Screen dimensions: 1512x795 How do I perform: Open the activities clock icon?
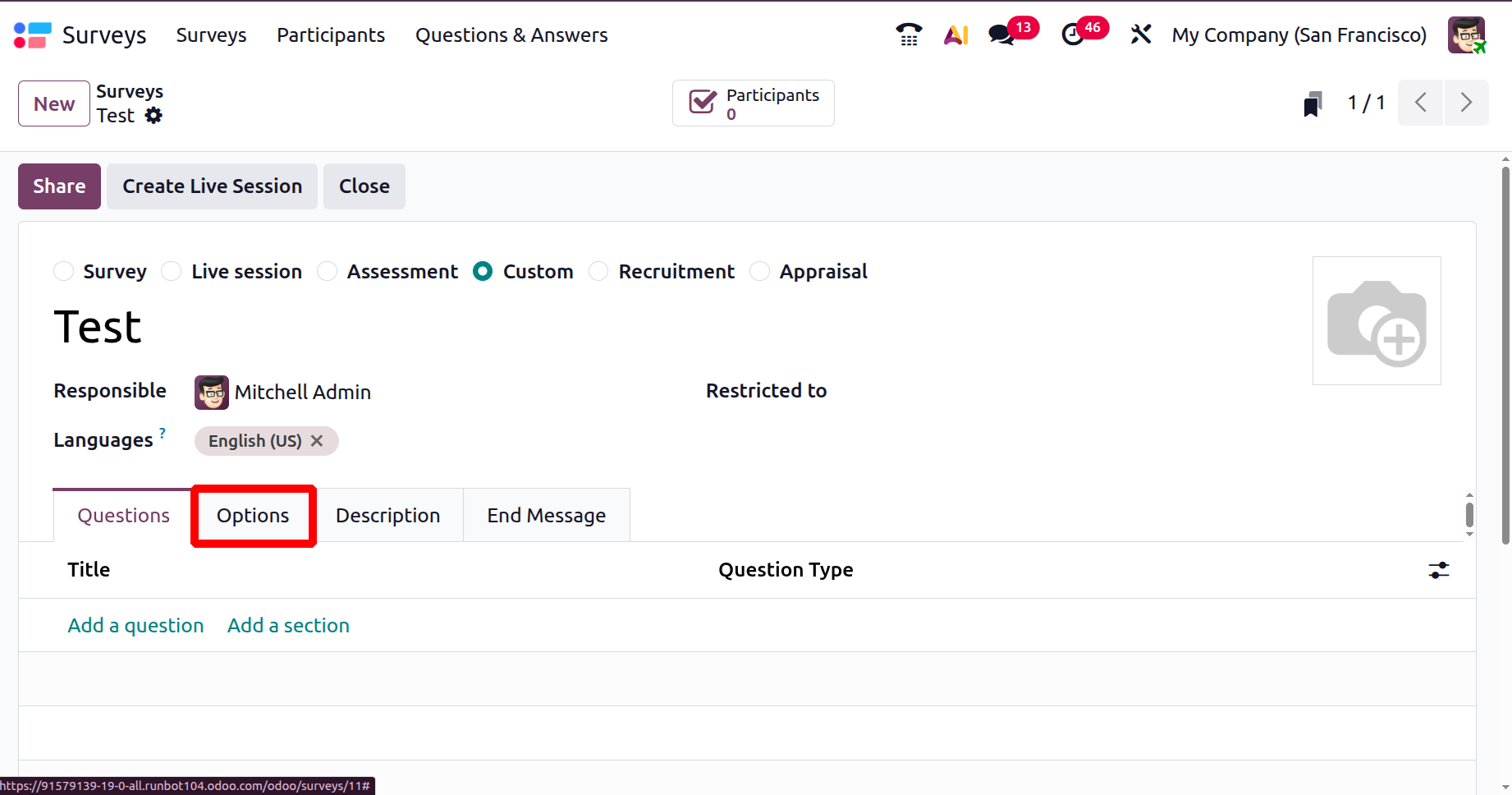click(x=1073, y=34)
